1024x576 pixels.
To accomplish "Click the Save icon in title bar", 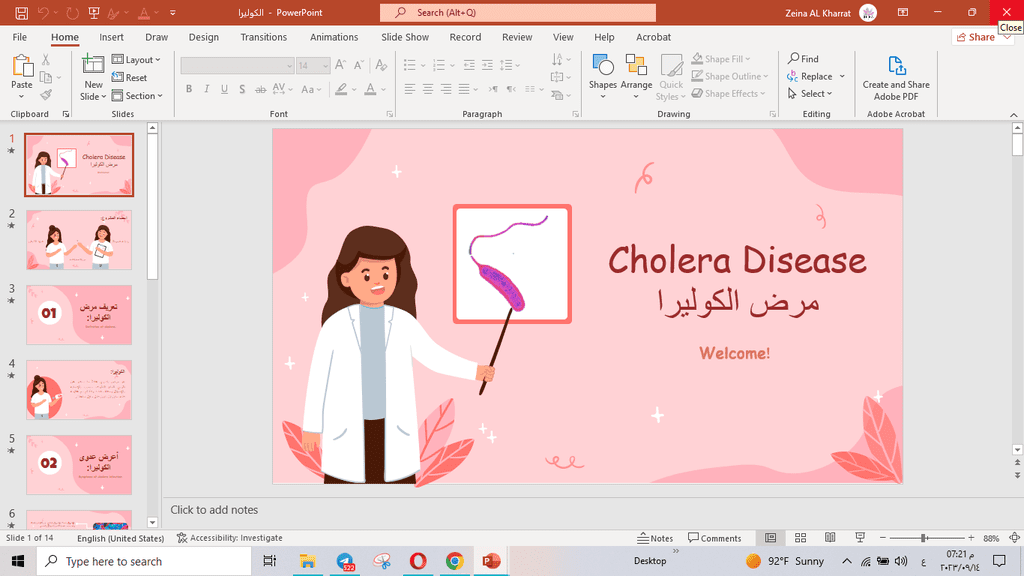I will 22,12.
